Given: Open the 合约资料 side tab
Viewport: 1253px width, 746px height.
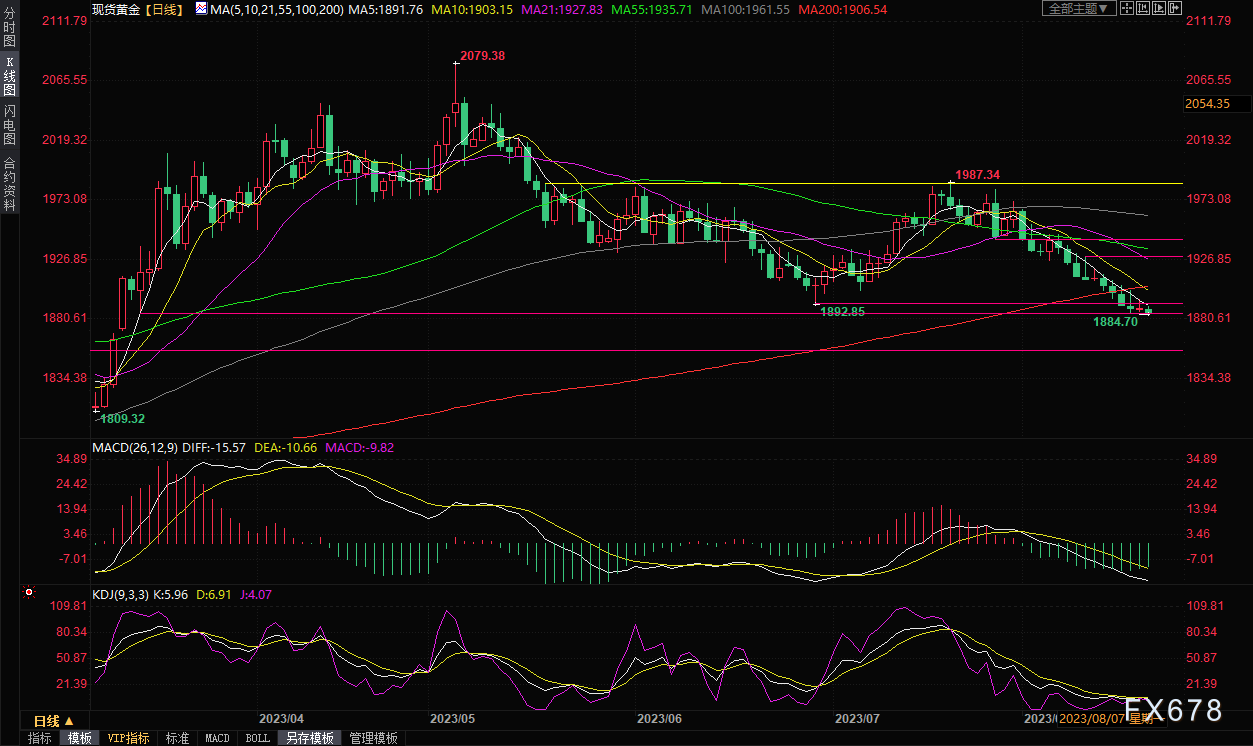Looking at the screenshot, I should 9,184.
